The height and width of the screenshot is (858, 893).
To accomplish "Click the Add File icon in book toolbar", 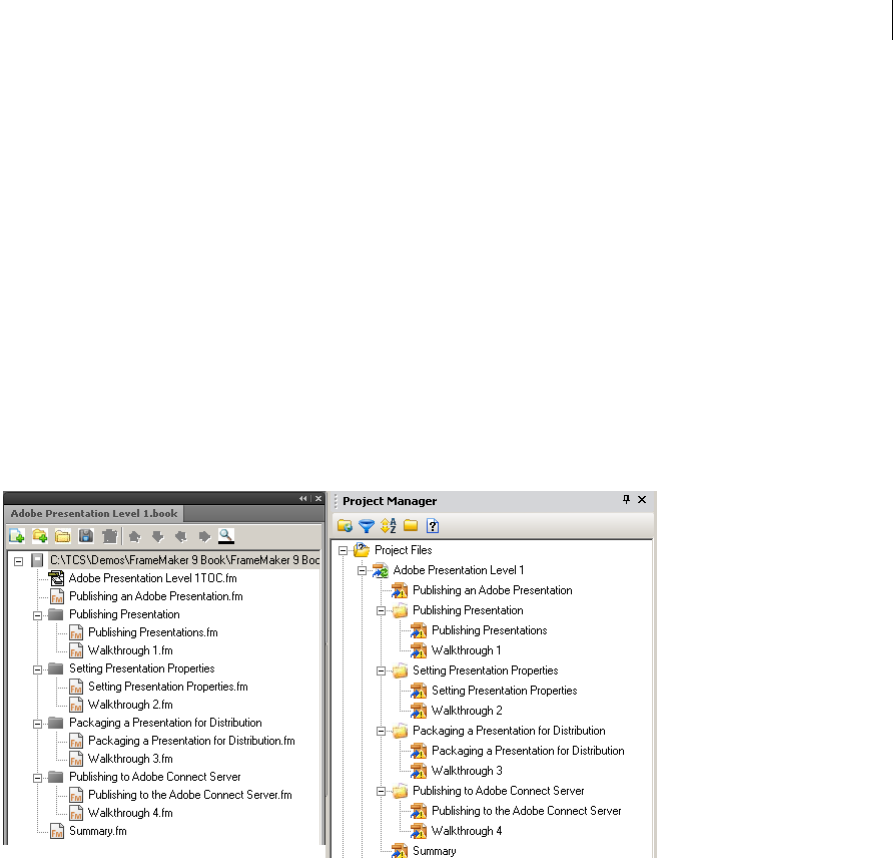I will (17, 536).
